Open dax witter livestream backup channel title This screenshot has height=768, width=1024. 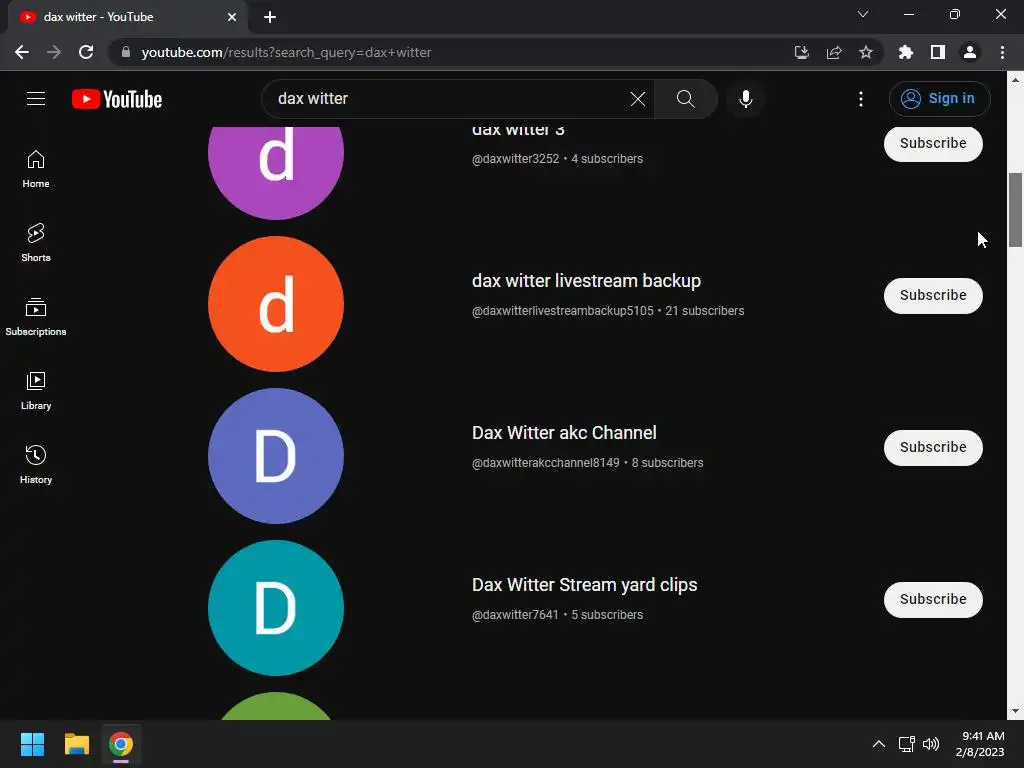pos(586,281)
